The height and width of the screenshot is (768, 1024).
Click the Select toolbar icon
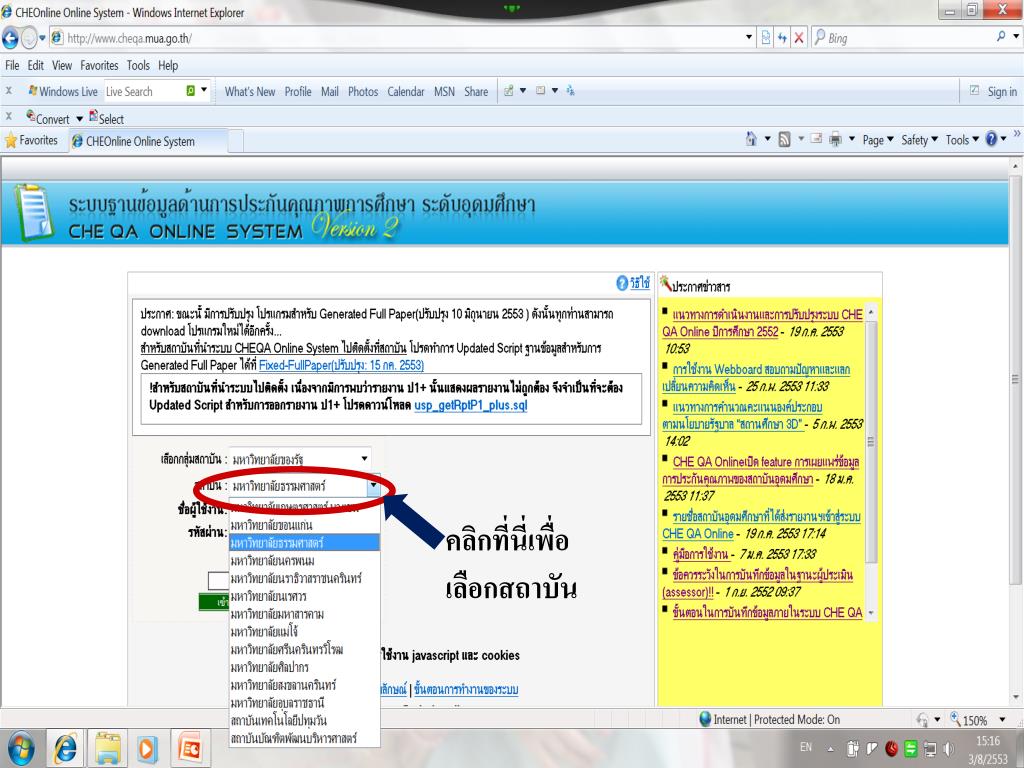[x=93, y=116]
